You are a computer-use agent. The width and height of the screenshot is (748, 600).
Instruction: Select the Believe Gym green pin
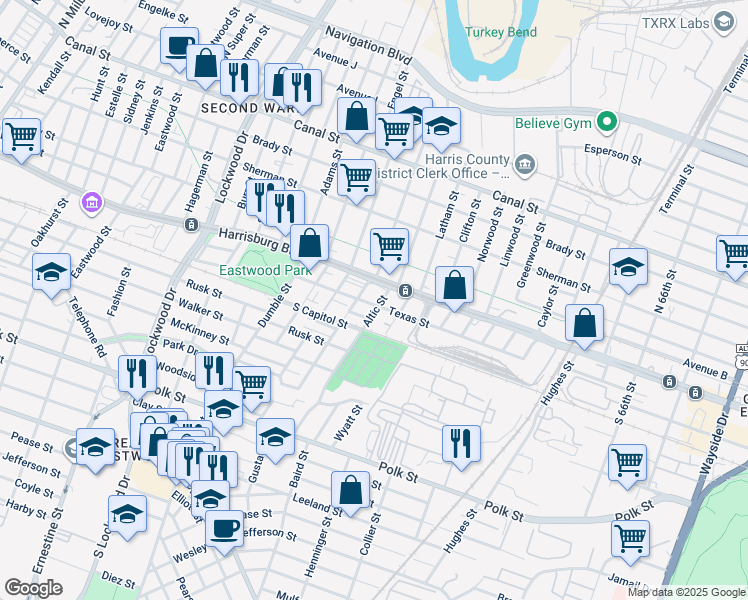click(x=607, y=121)
